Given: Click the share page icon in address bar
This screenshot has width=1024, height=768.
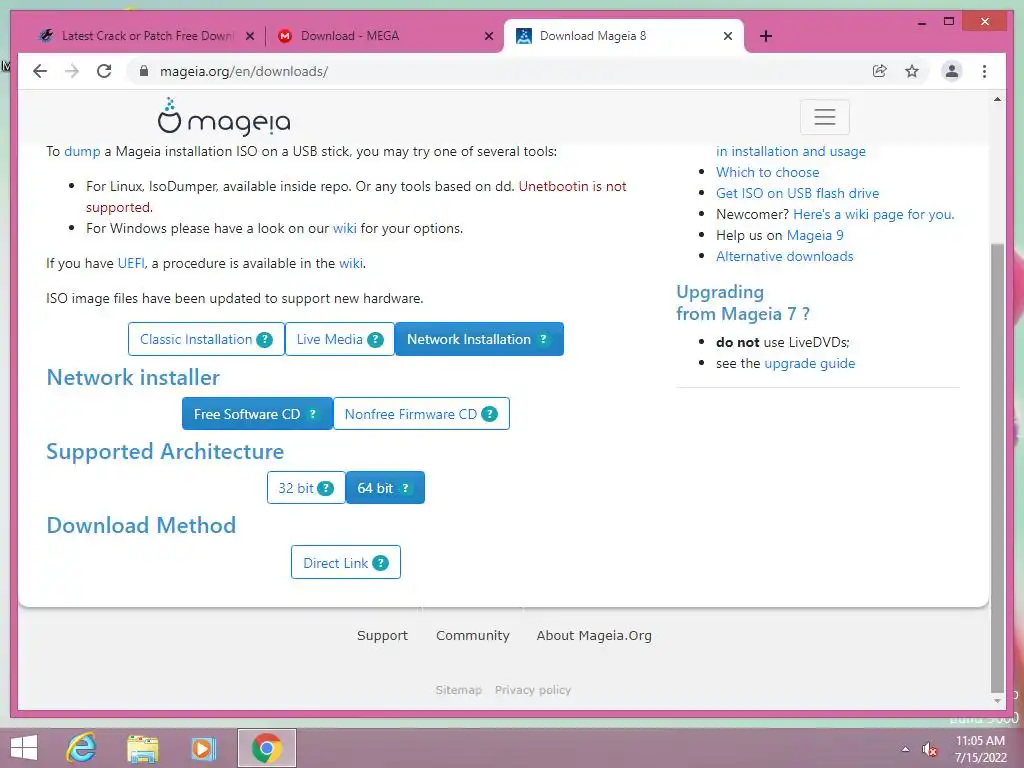Looking at the screenshot, I should (x=880, y=71).
